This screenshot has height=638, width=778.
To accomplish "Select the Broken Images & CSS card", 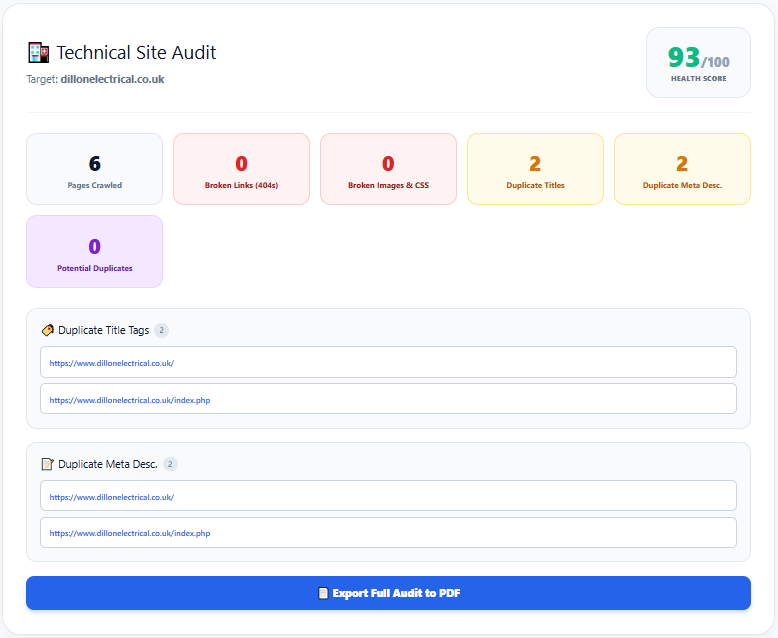I will [x=389, y=169].
